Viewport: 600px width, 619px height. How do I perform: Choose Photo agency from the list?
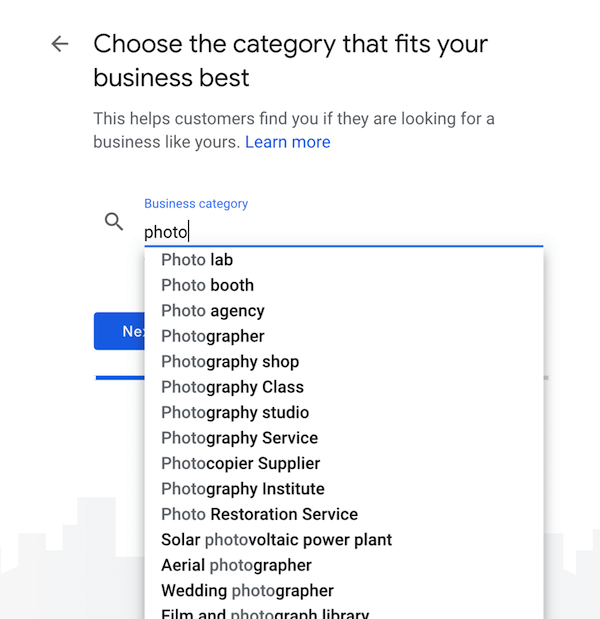click(344, 311)
